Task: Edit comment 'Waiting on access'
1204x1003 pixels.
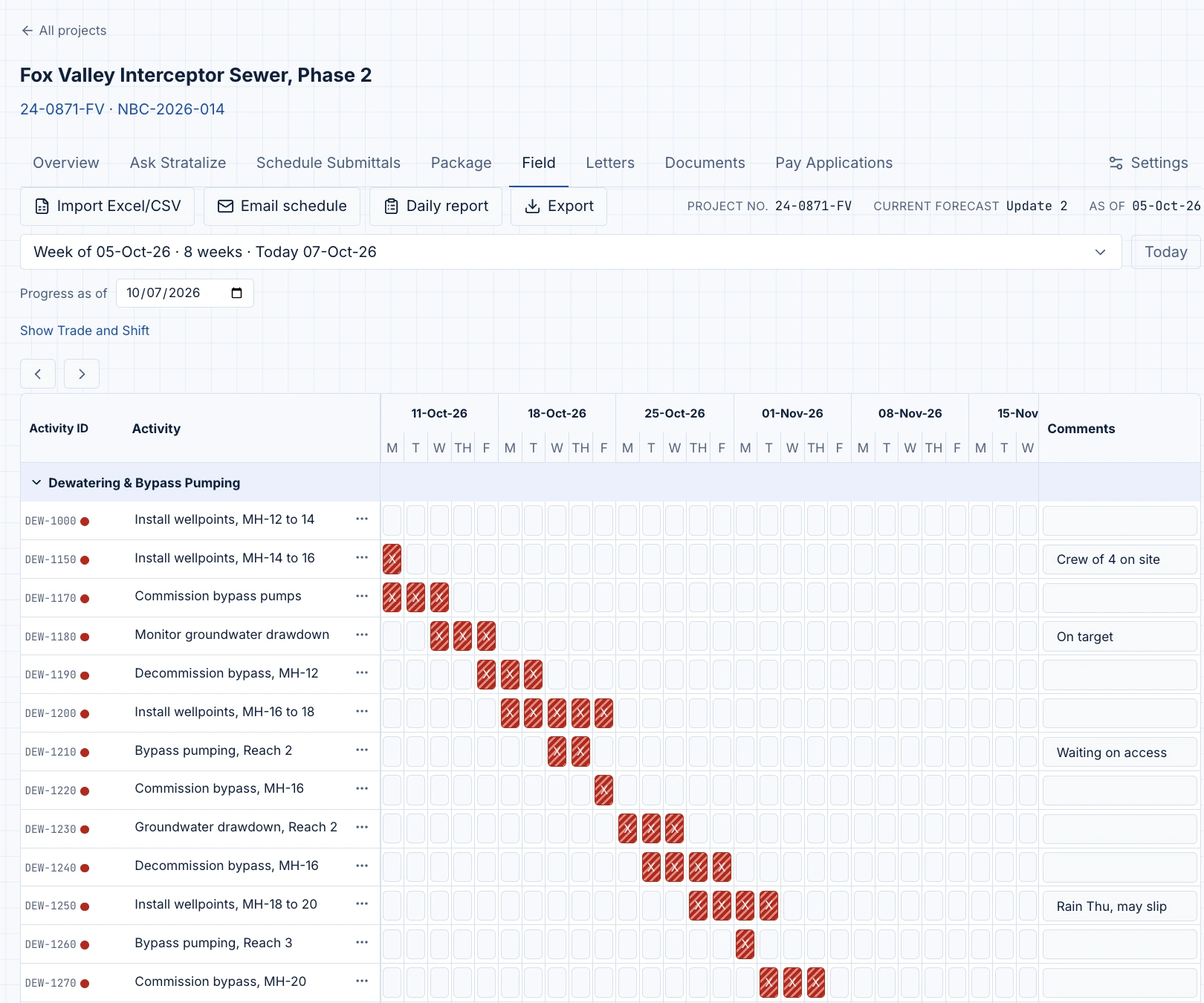Action: coord(1119,753)
